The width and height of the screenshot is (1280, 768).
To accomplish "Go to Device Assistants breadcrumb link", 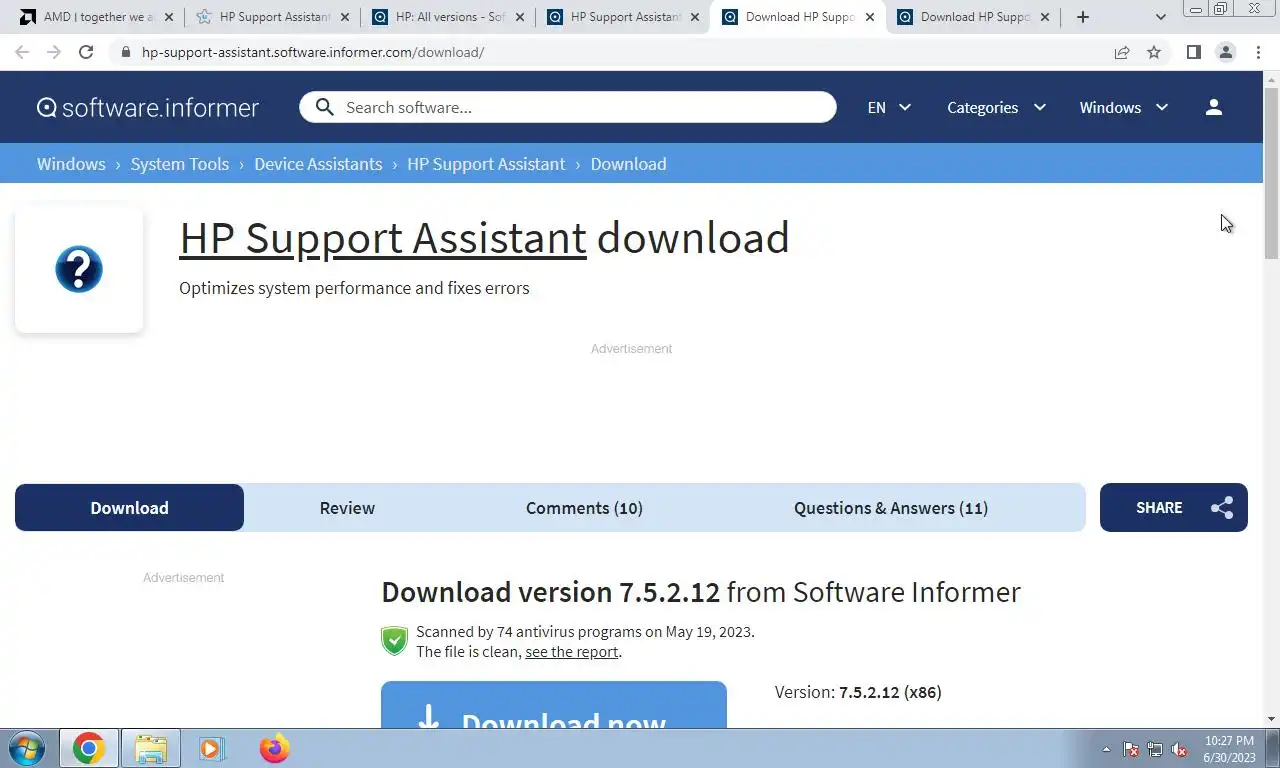I will click(x=318, y=164).
